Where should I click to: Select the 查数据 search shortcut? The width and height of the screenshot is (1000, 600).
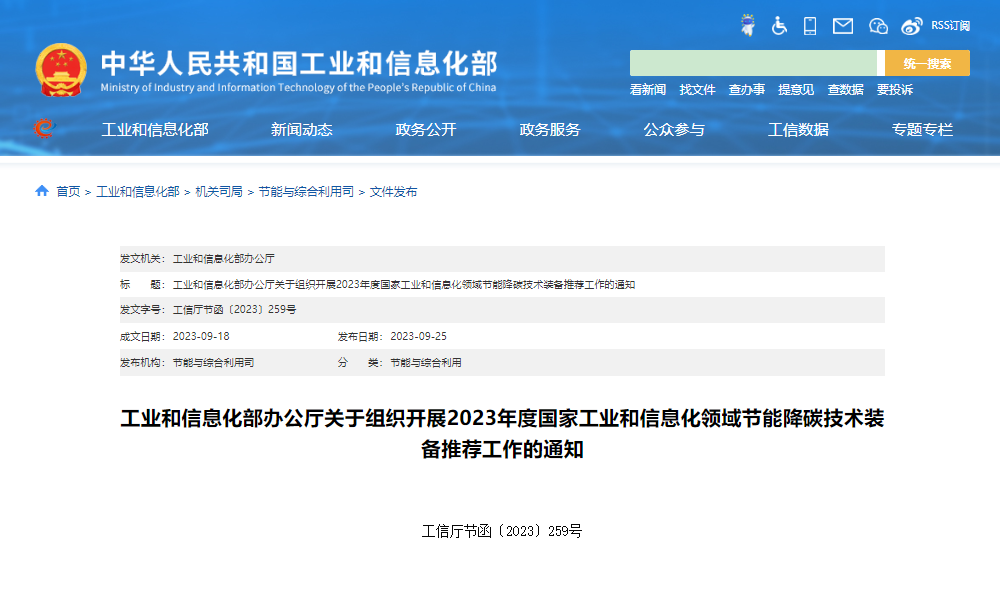point(846,90)
